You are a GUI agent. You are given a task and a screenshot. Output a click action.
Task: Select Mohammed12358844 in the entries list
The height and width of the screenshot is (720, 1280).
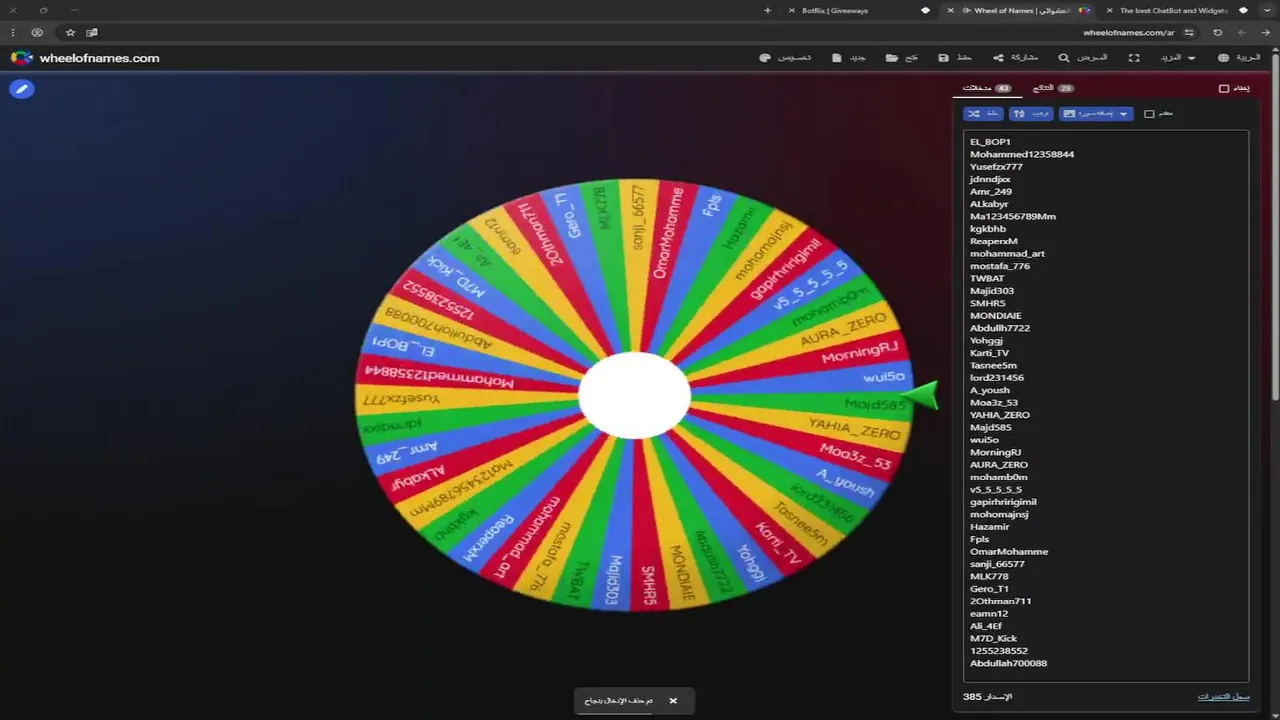coord(1022,154)
